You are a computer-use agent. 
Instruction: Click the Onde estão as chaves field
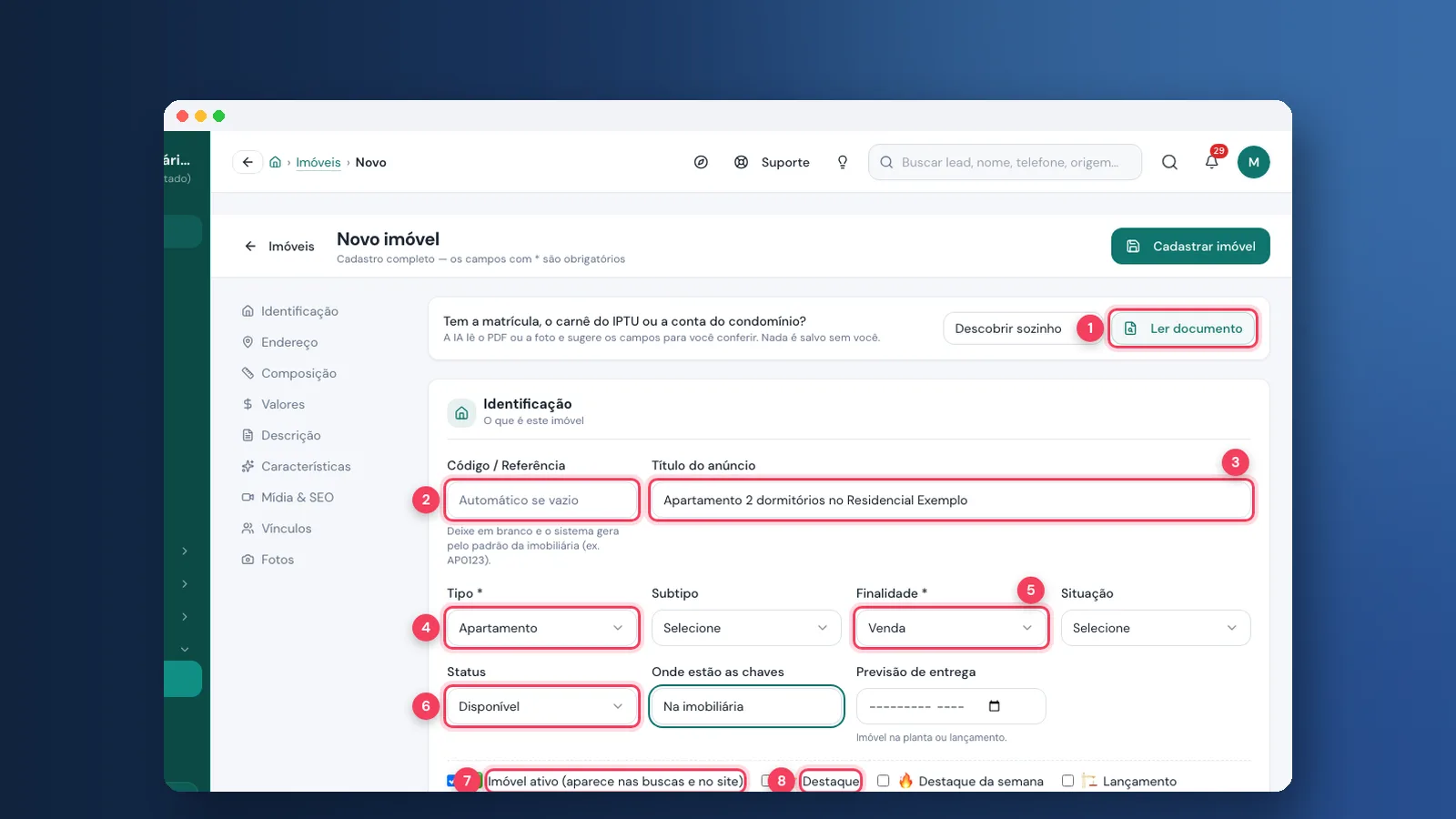point(746,706)
